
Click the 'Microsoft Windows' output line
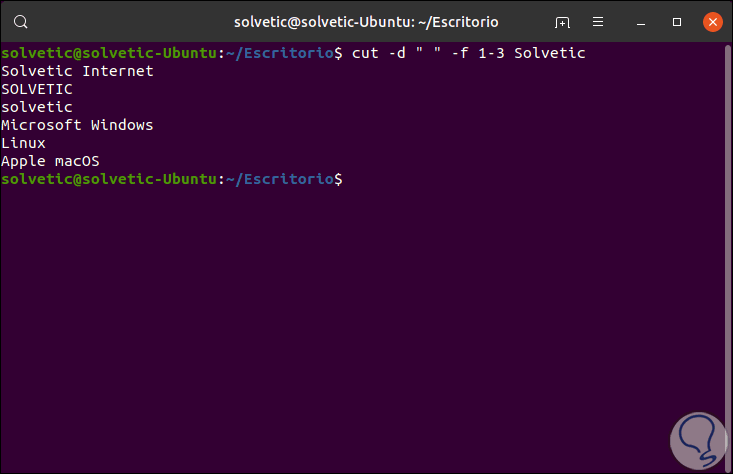(78, 125)
